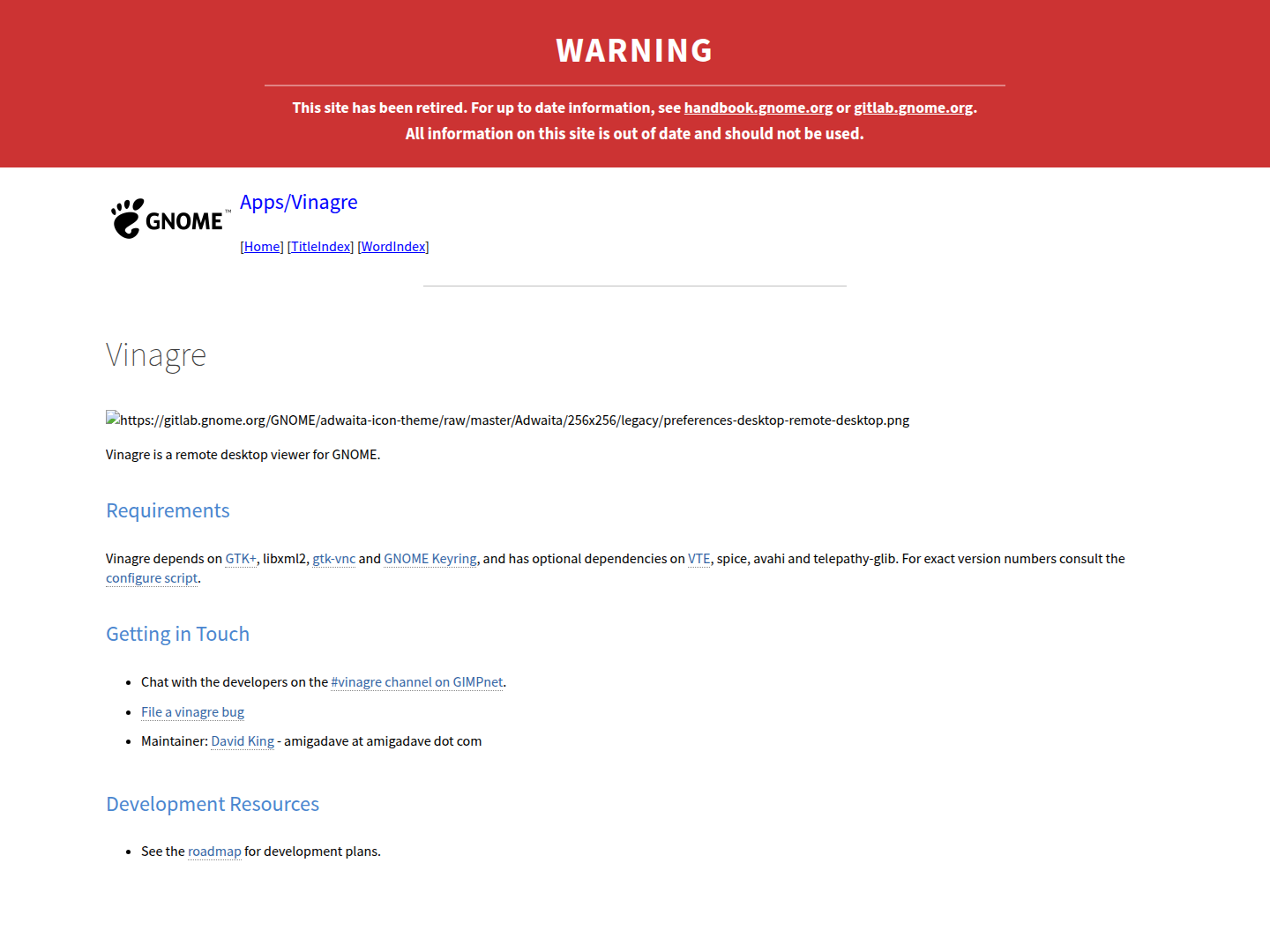Open the gitlab.gnome.org link
The height and width of the screenshot is (952, 1270).
(x=913, y=108)
